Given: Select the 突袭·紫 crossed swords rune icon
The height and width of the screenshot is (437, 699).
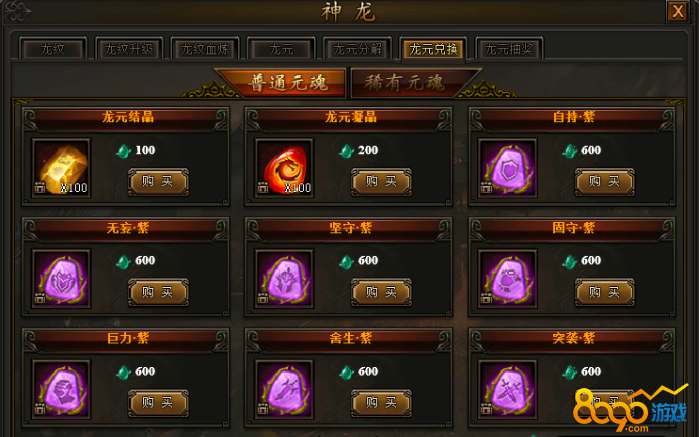Looking at the screenshot, I should point(508,389).
